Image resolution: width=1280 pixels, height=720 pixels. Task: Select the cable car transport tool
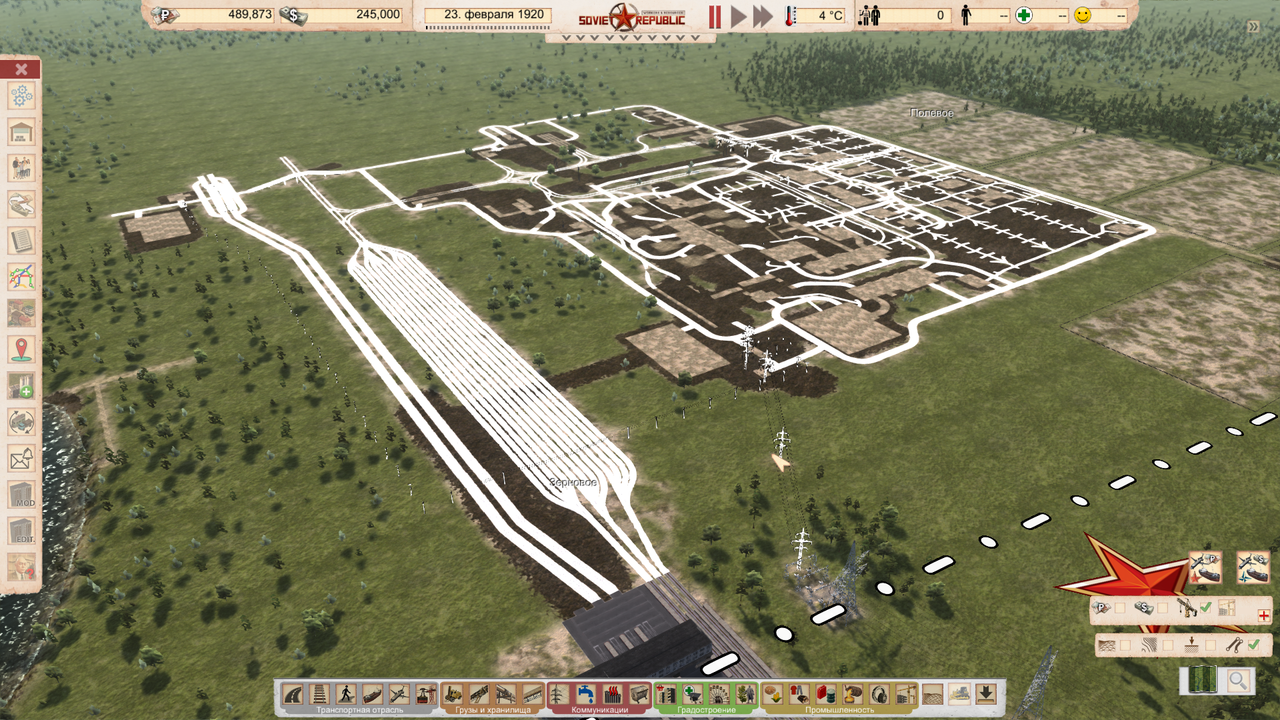coord(426,694)
